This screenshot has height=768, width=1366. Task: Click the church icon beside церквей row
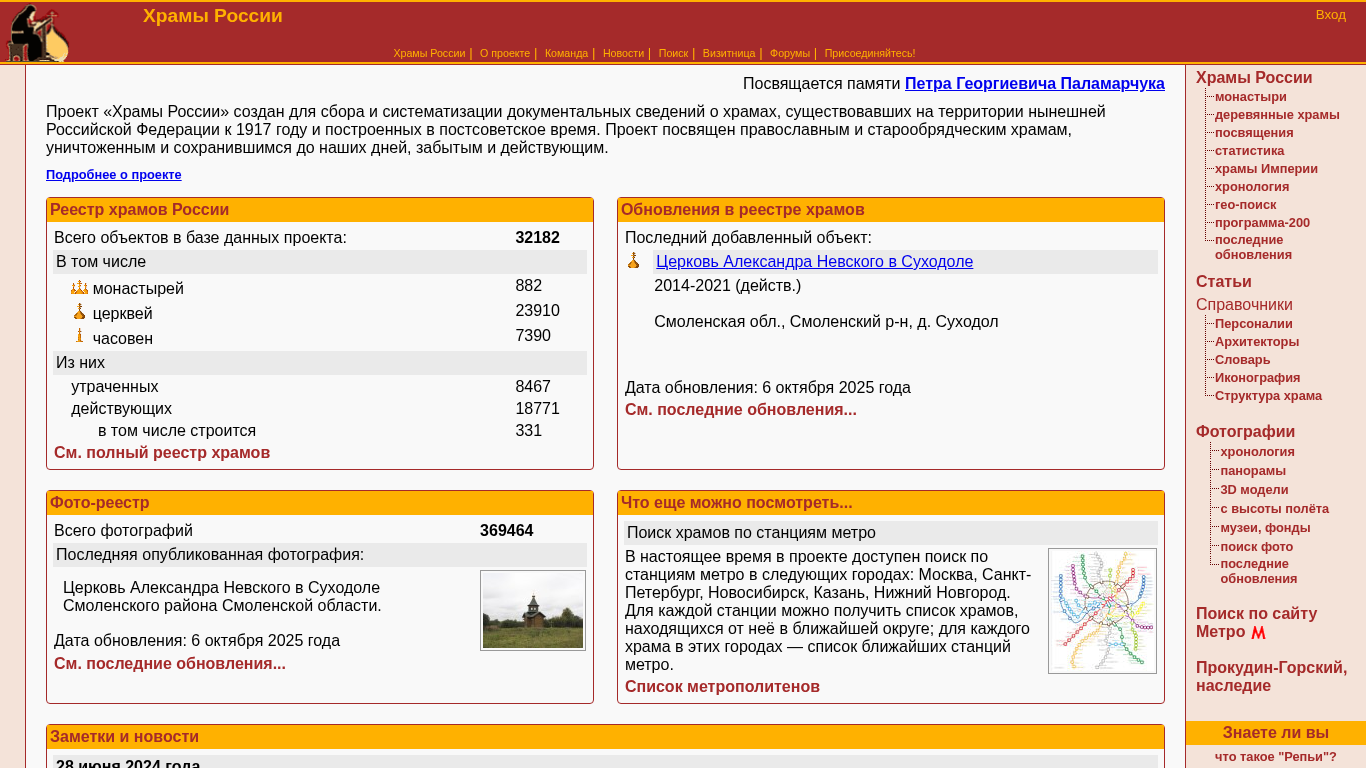point(79,312)
